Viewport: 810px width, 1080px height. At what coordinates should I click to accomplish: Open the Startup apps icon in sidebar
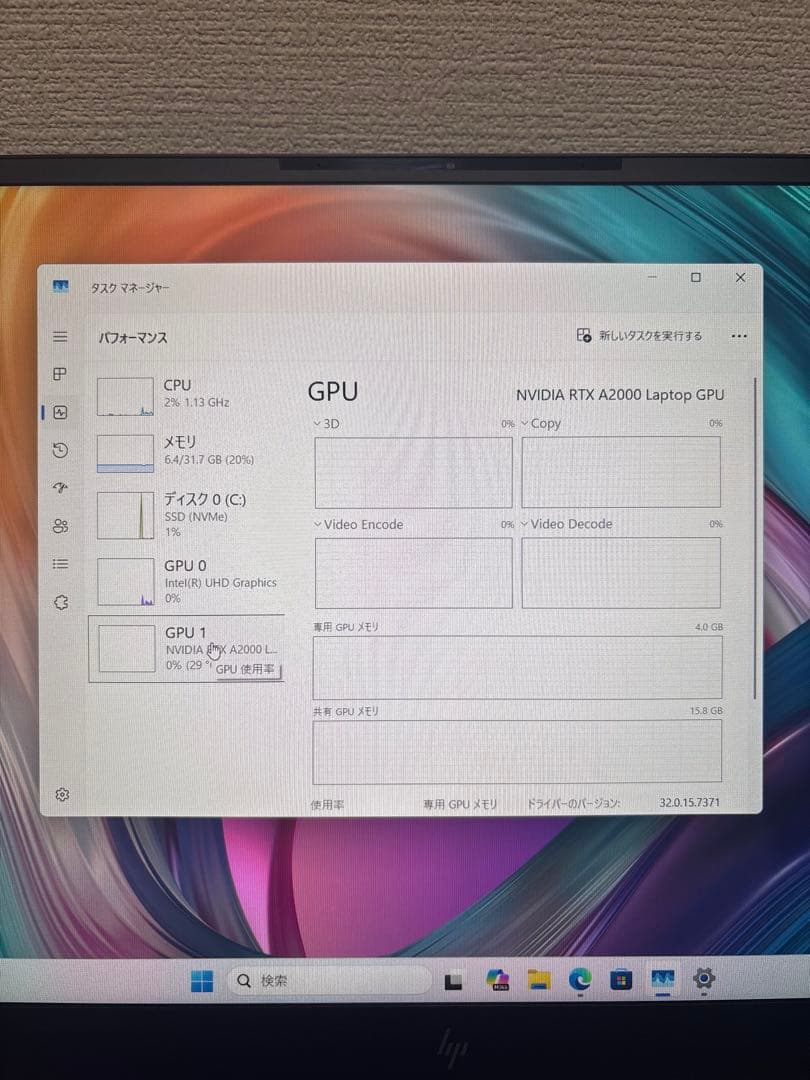click(x=61, y=488)
